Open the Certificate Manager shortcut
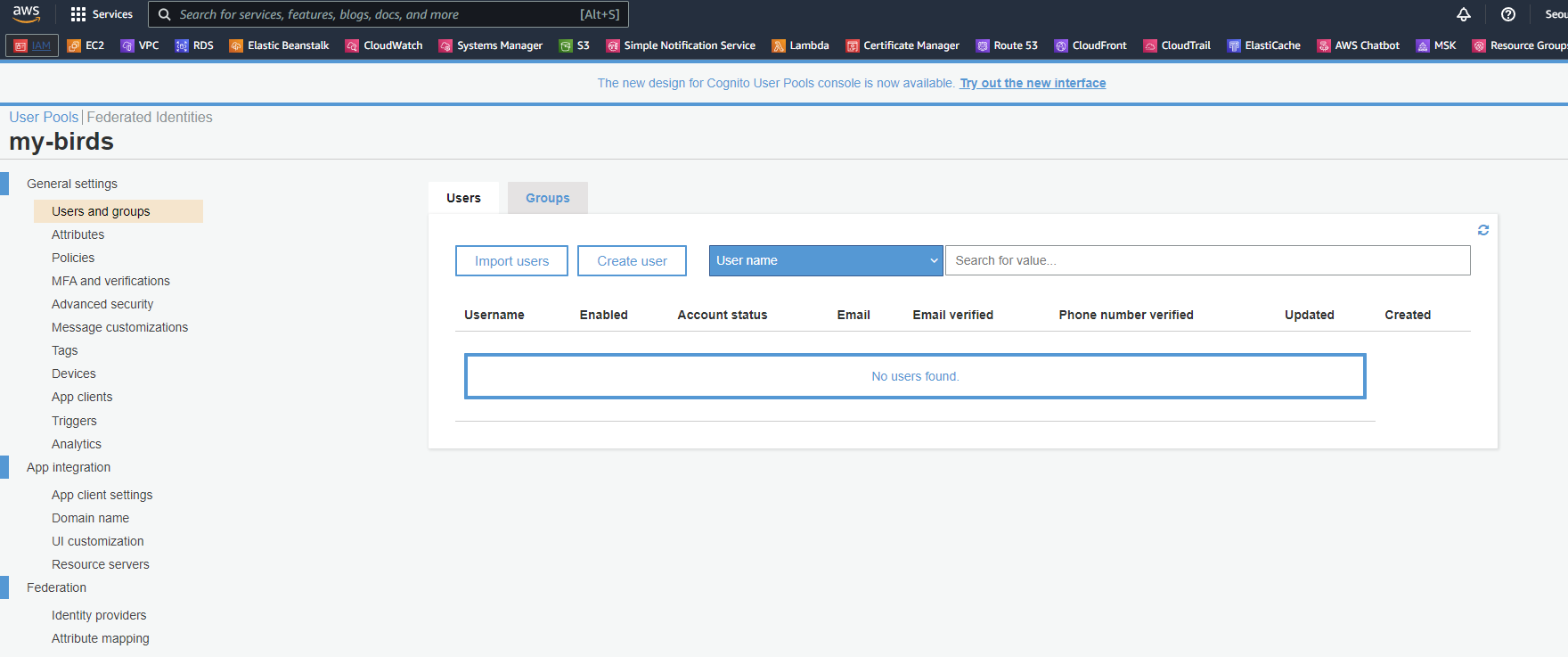The image size is (1568, 657). click(x=902, y=45)
